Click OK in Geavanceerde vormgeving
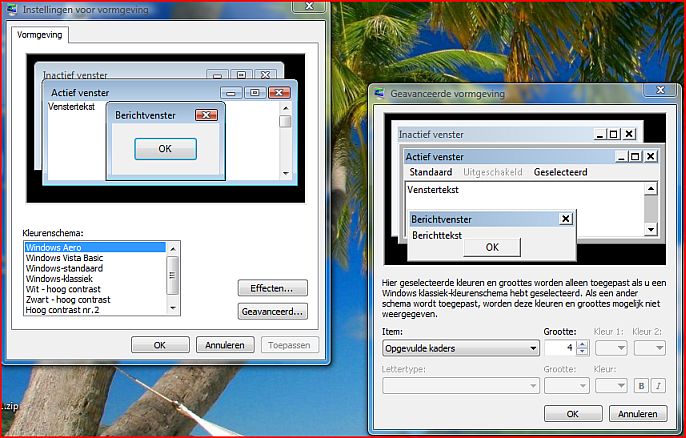 573,413
